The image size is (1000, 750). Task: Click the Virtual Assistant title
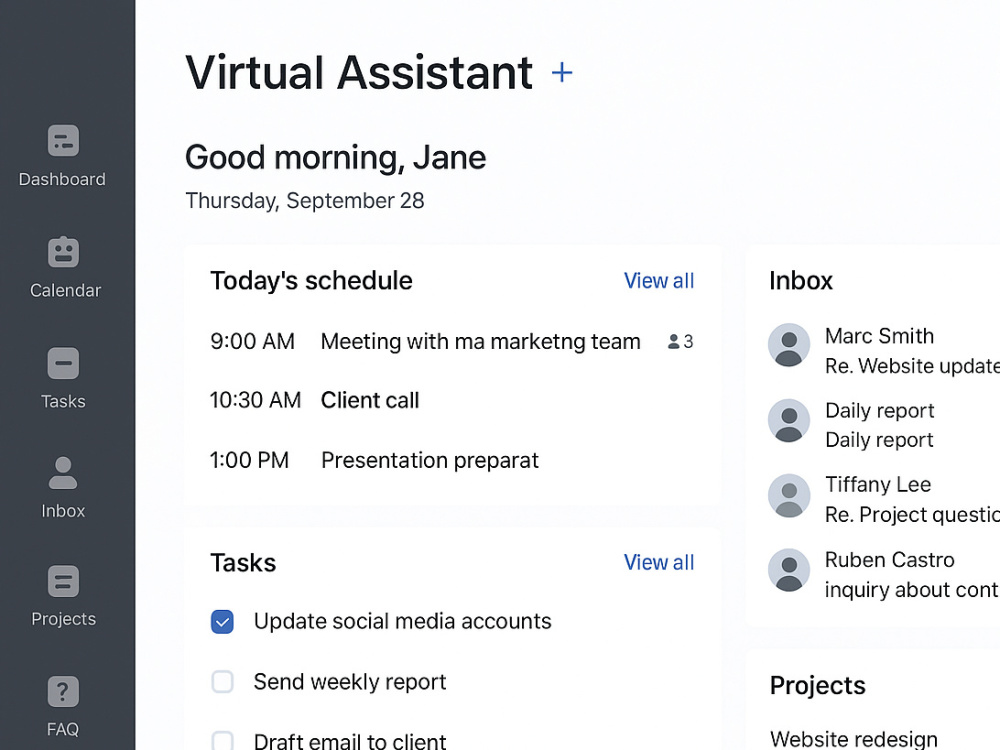point(359,73)
